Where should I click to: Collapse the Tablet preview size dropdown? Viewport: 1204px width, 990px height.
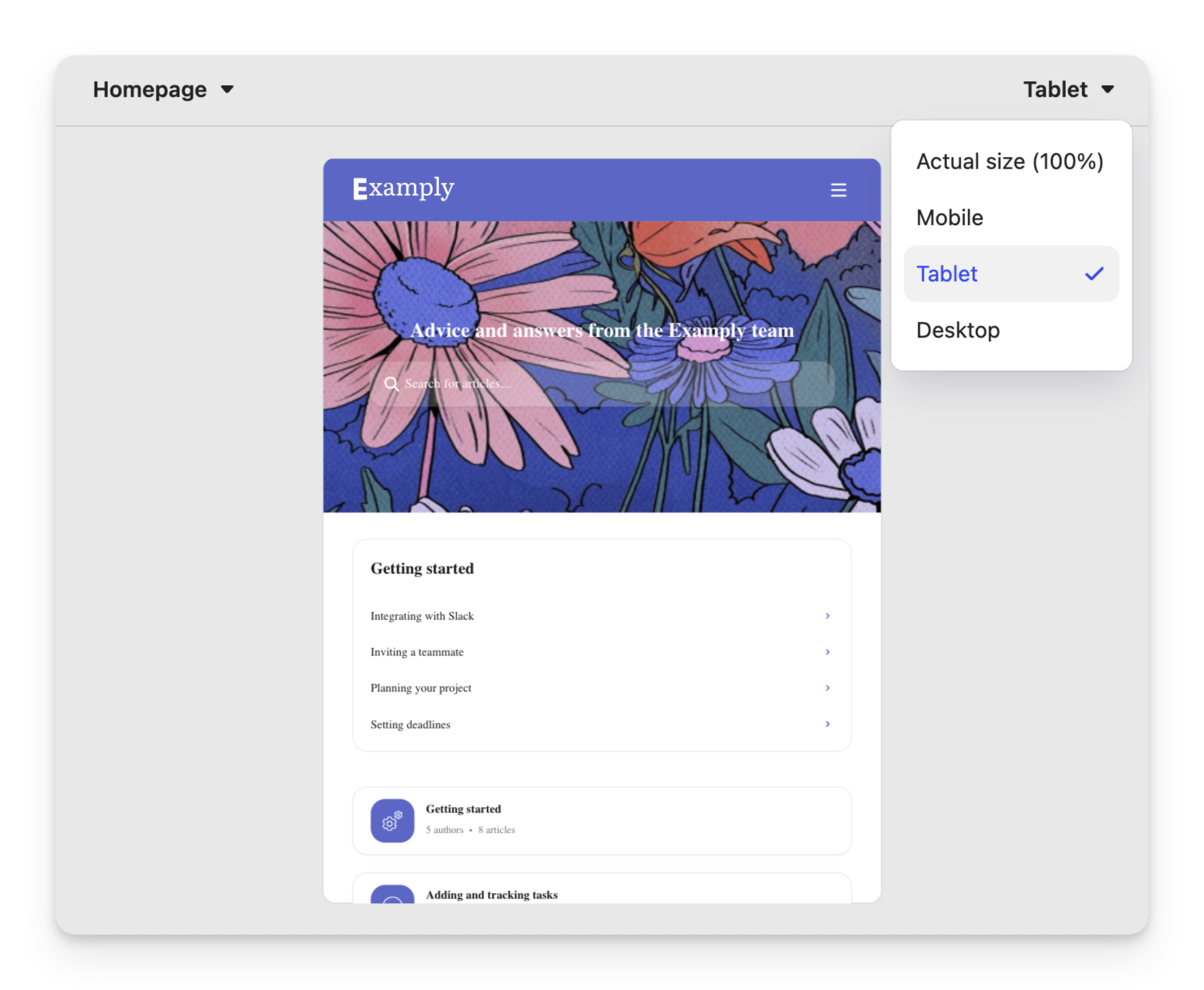(1068, 89)
